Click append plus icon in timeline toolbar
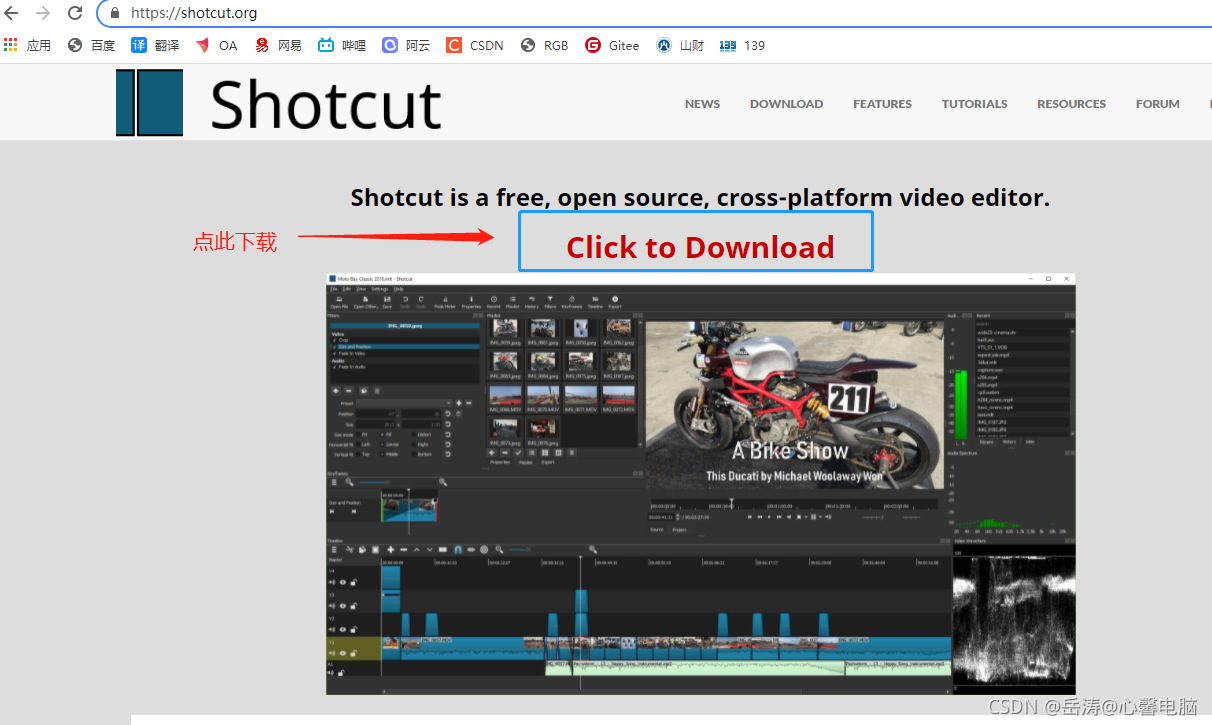Image resolution: width=1212 pixels, height=725 pixels. tap(390, 549)
